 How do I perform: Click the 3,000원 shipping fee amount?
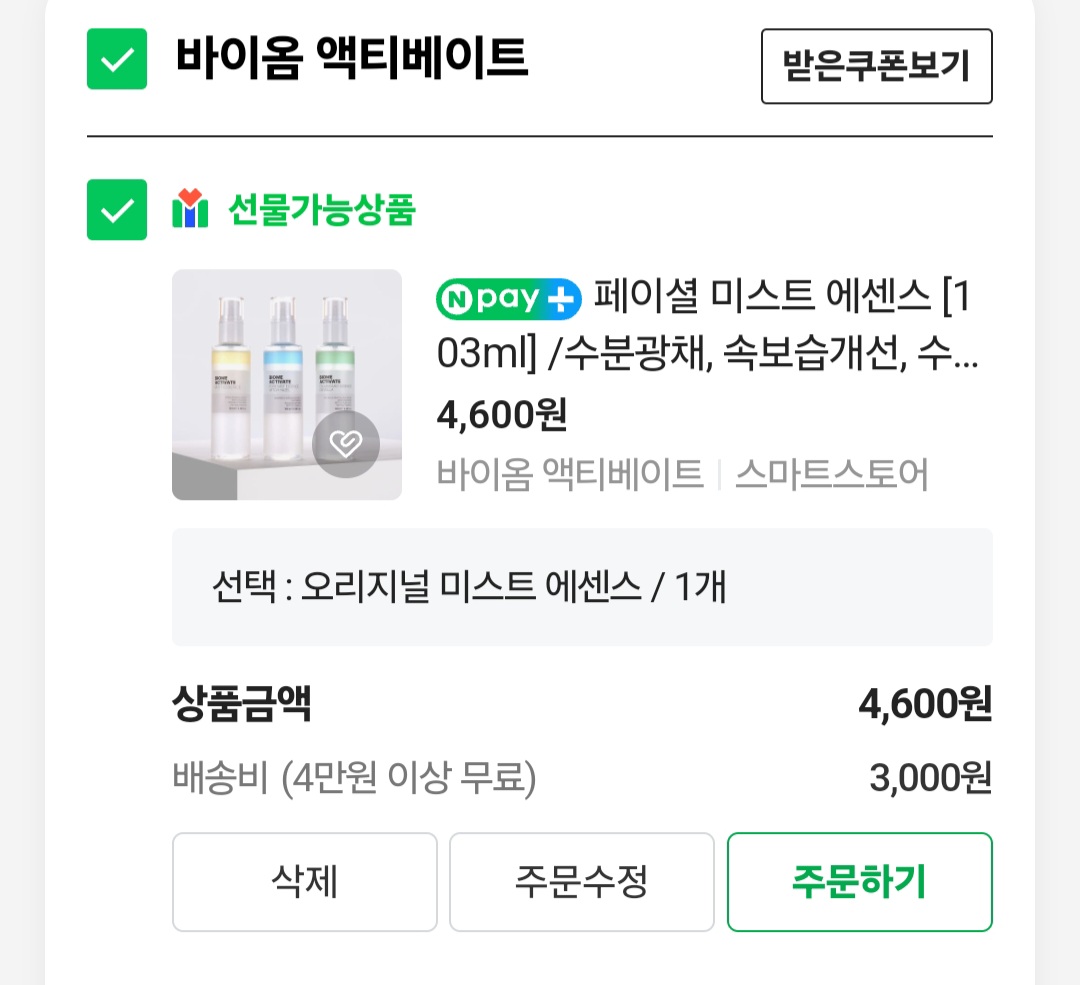click(929, 778)
